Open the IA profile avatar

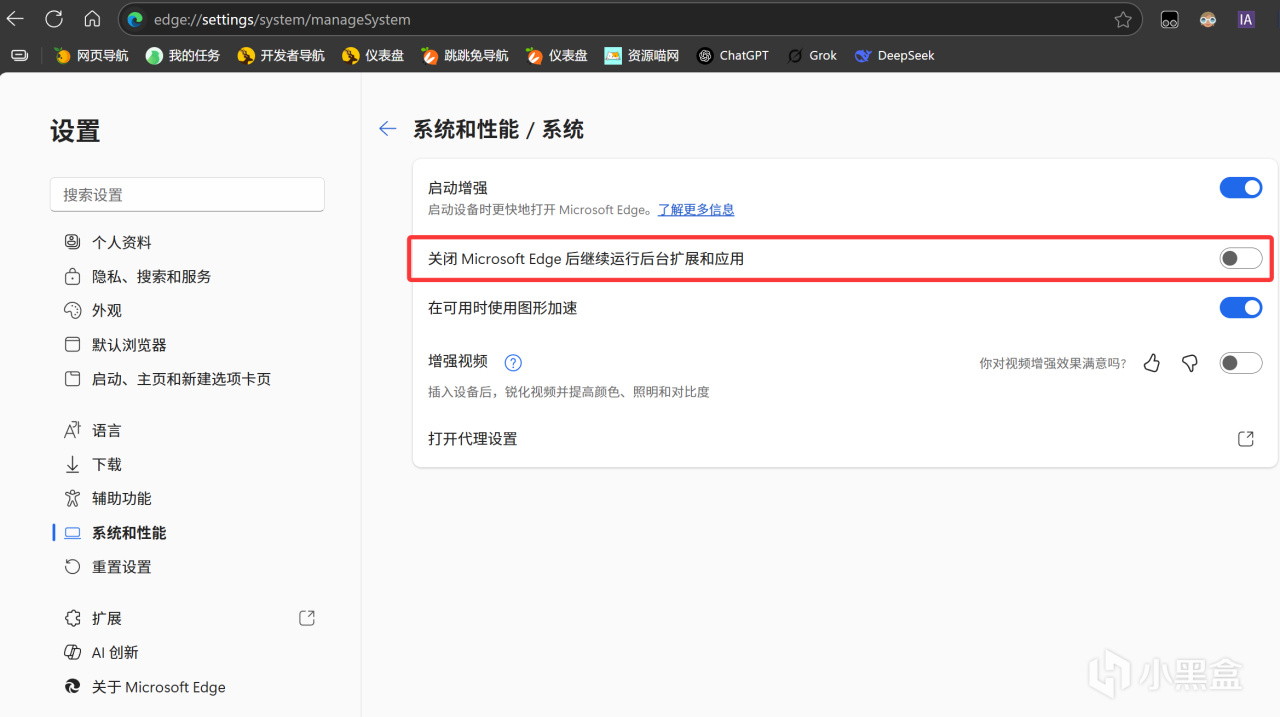pyautogui.click(x=1246, y=19)
